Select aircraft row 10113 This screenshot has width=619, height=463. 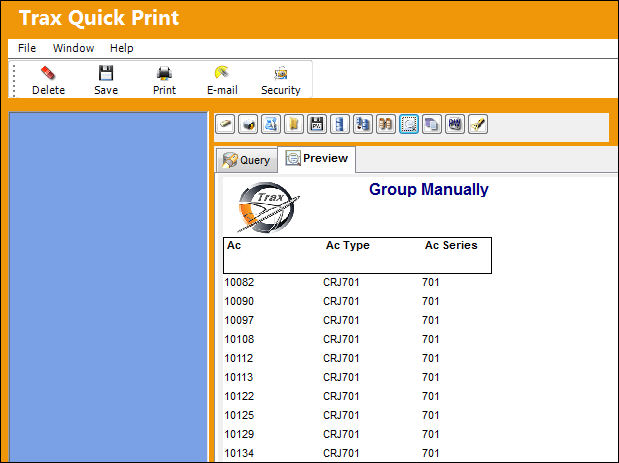pyautogui.click(x=332, y=377)
